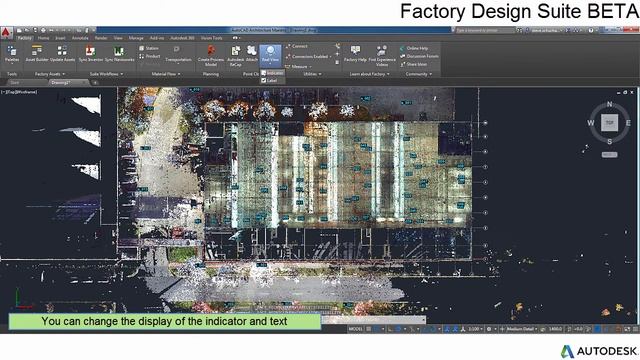Screen dimensions: 640x360
Task: Select the Product material flow tool
Action: [x=150, y=56]
